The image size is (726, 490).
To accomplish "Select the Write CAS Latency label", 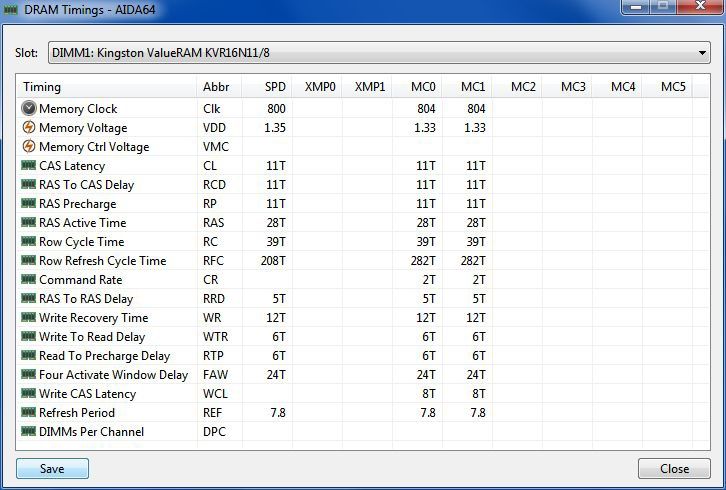I will pyautogui.click(x=88, y=394).
